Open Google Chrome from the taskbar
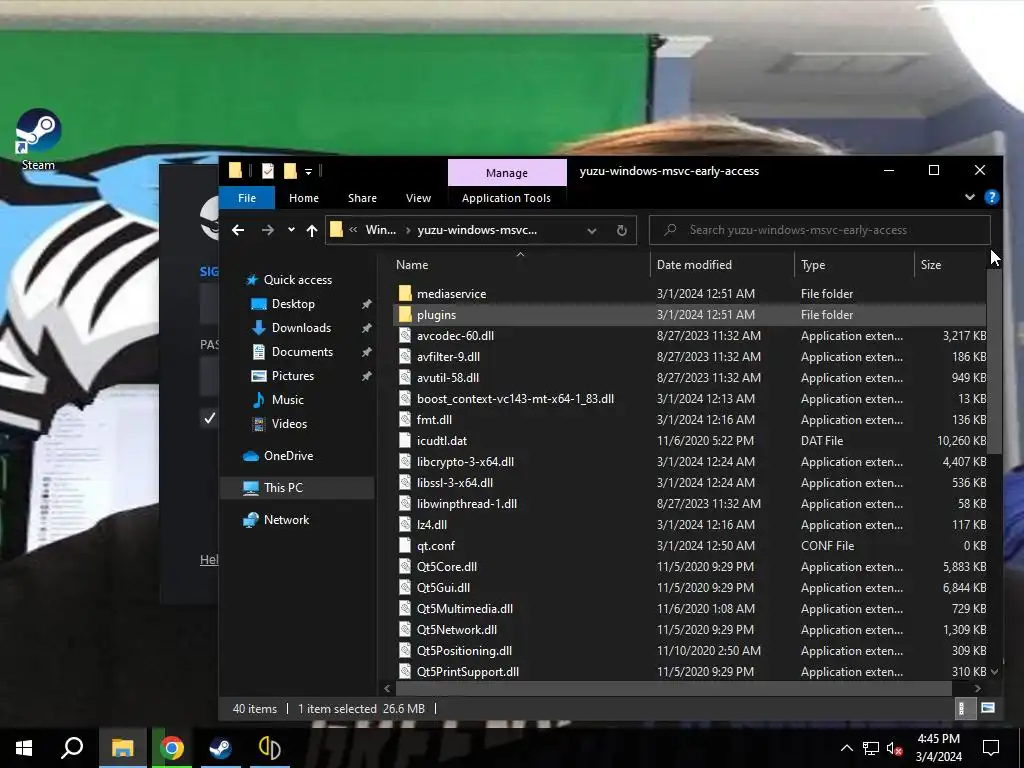 172,748
